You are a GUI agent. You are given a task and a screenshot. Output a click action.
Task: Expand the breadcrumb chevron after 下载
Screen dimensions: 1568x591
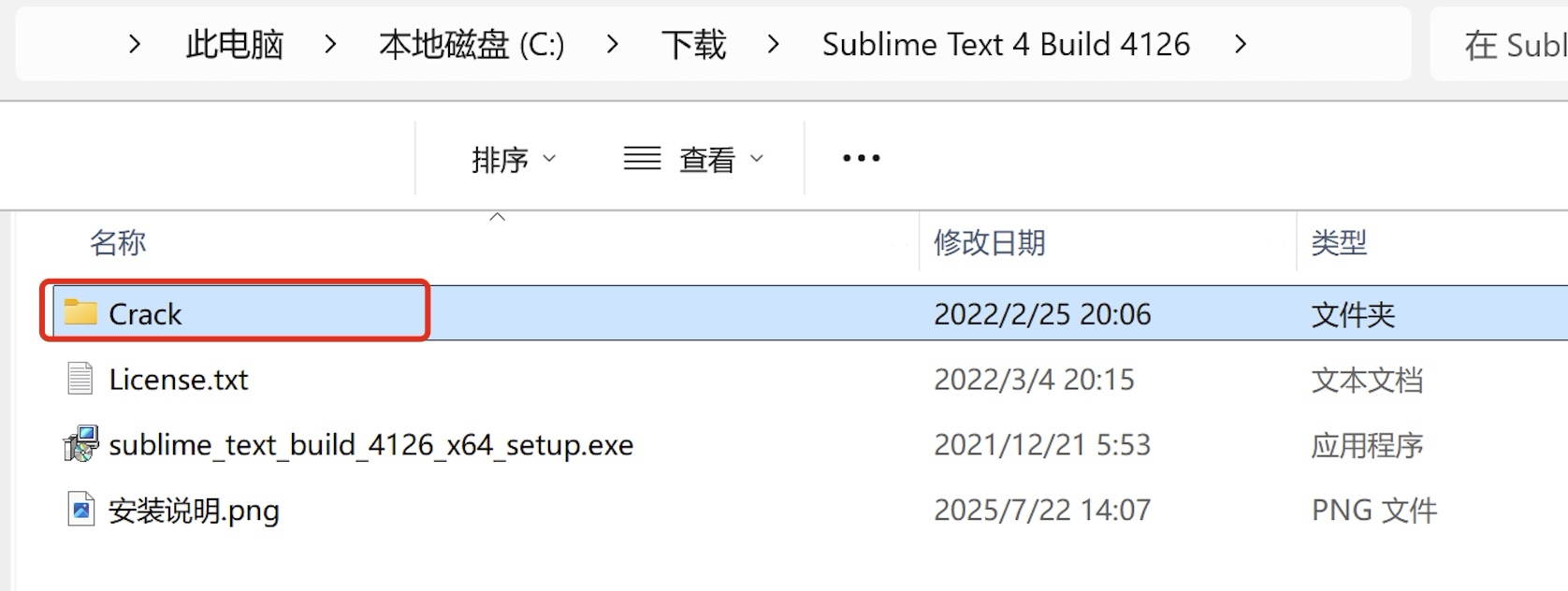[x=774, y=44]
